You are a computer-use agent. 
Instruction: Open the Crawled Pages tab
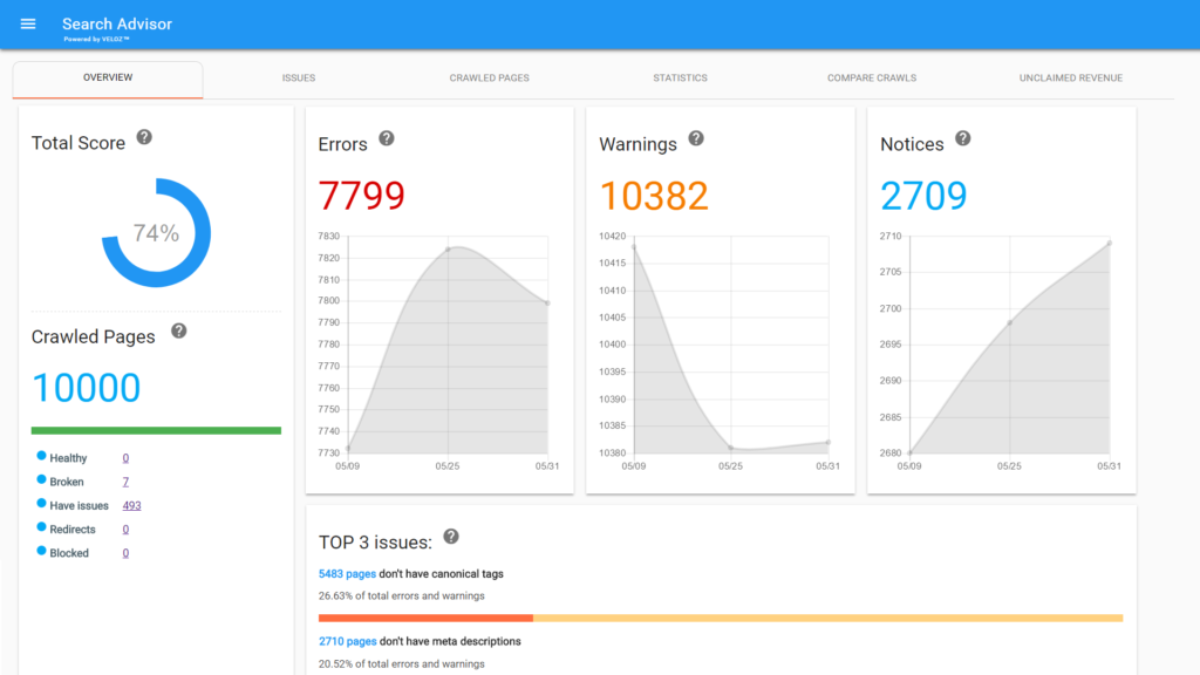pos(489,78)
